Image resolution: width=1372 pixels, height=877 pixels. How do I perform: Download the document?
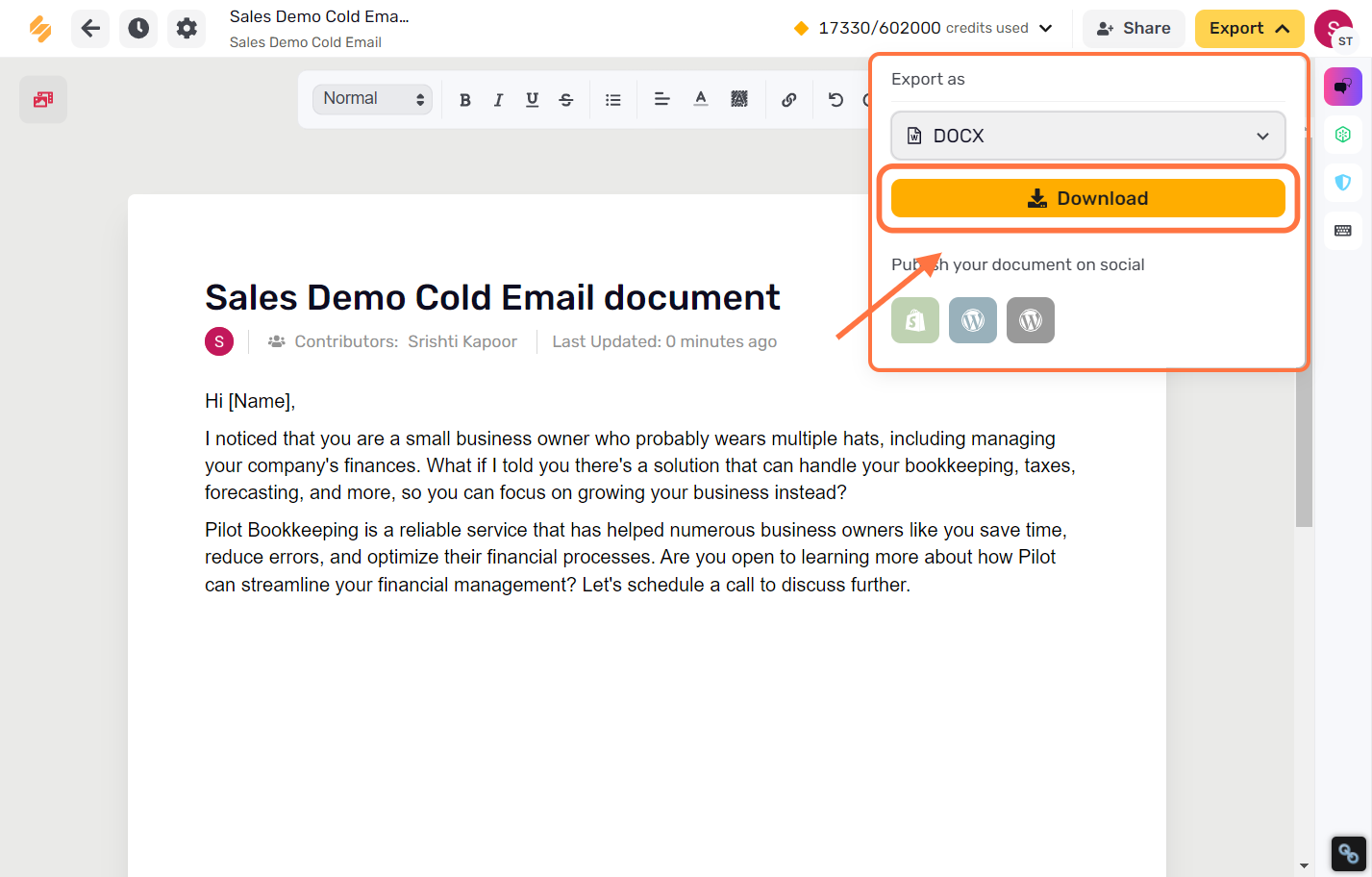(1087, 198)
